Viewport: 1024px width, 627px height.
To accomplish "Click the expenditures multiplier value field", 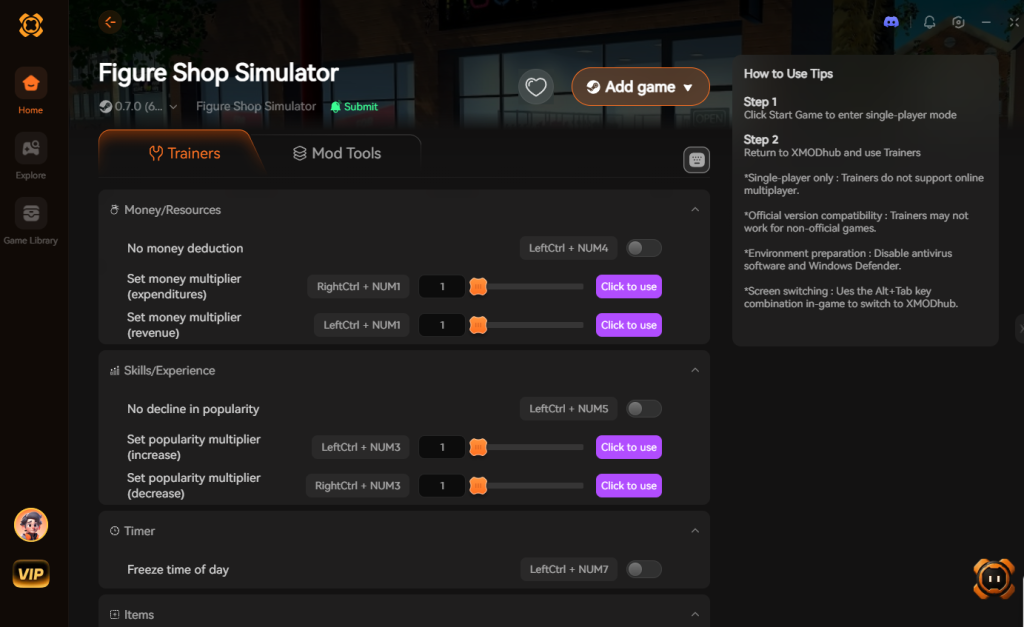I will [x=442, y=287].
